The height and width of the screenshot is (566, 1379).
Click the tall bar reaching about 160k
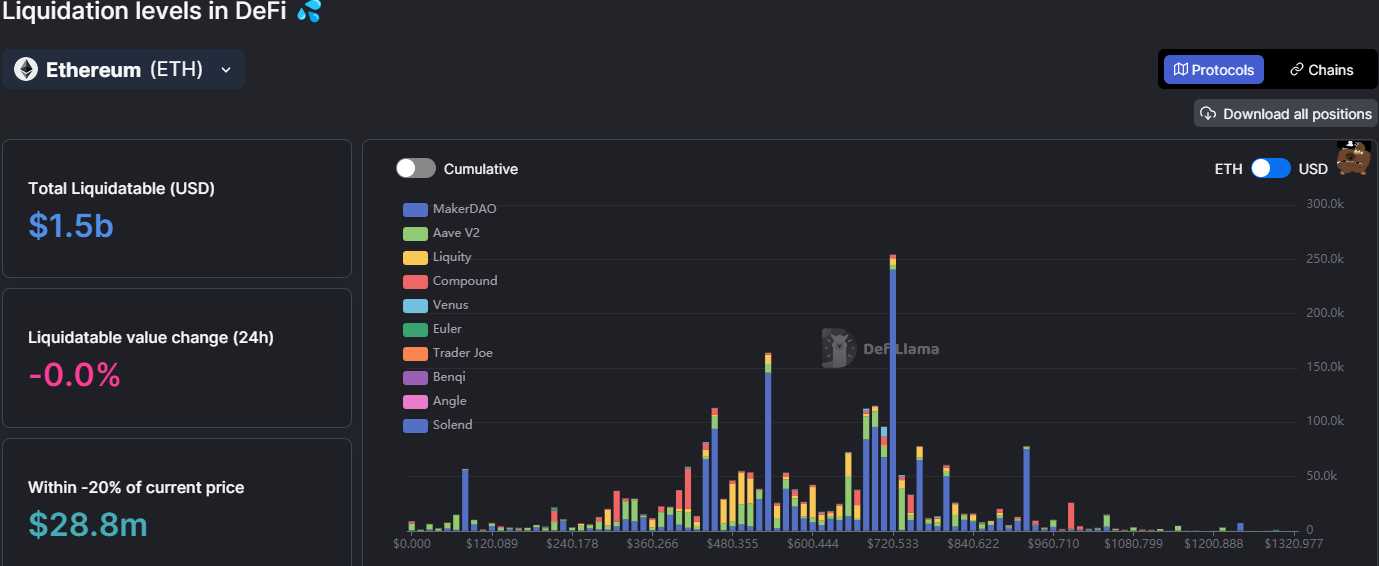(768, 441)
